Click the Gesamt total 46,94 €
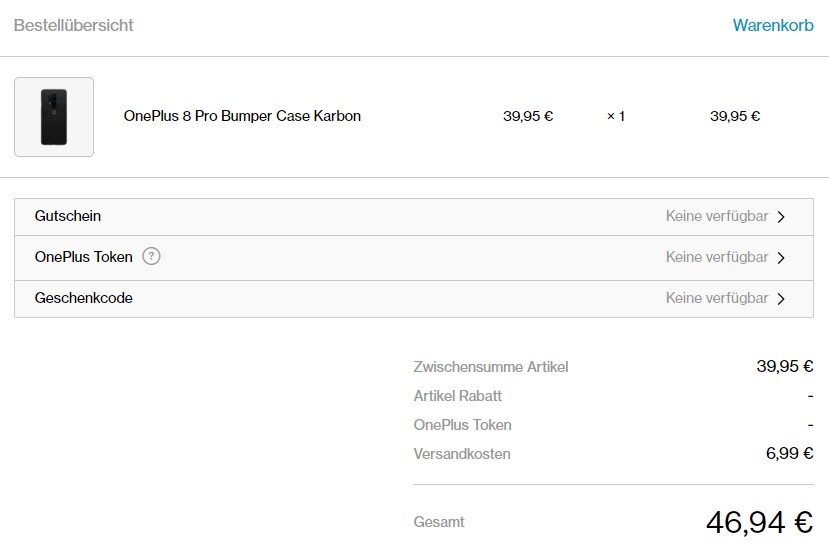 coord(760,522)
